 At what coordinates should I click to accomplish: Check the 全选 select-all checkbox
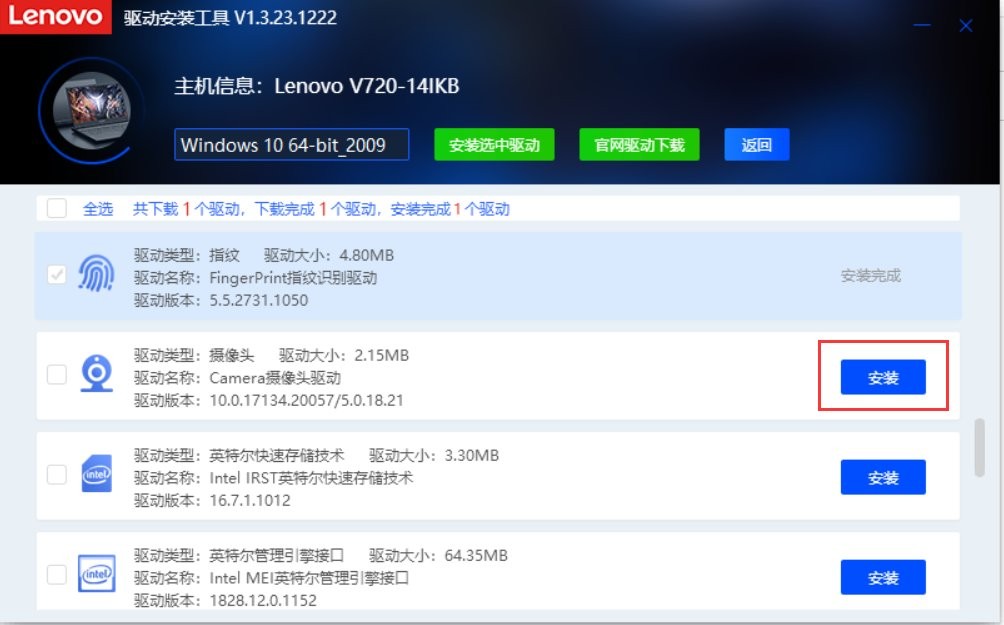click(57, 208)
